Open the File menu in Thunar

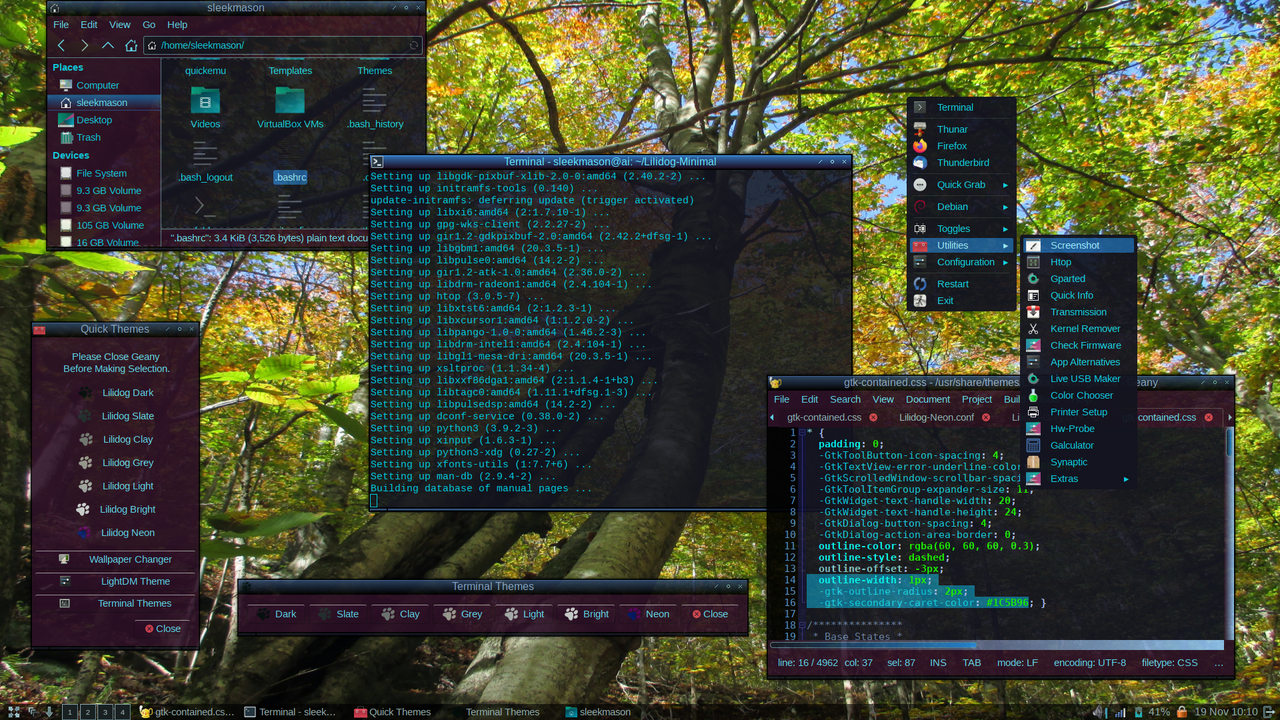click(61, 24)
